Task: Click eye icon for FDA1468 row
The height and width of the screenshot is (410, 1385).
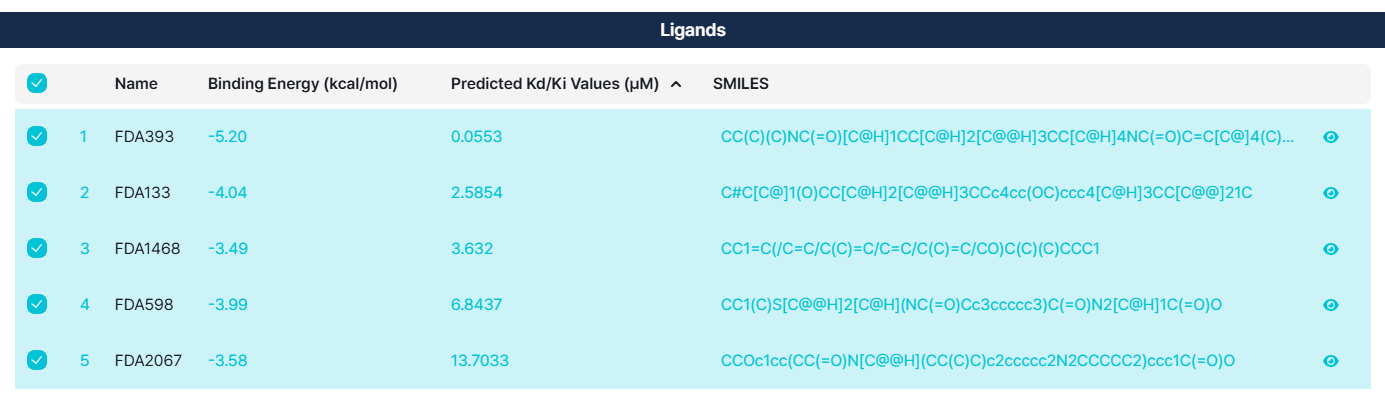Action: (1330, 249)
